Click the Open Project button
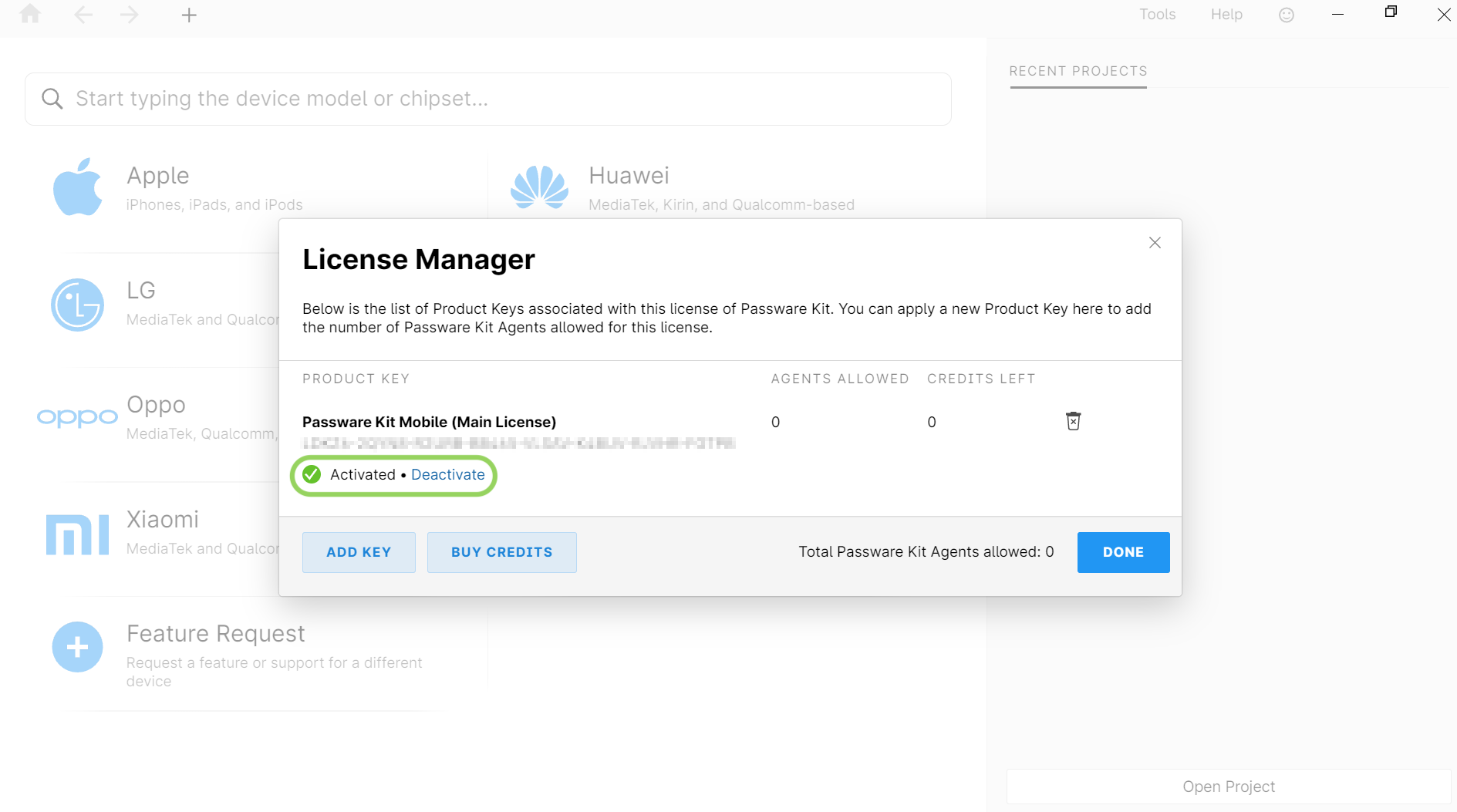Viewport: 1457px width, 812px height. 1229,787
